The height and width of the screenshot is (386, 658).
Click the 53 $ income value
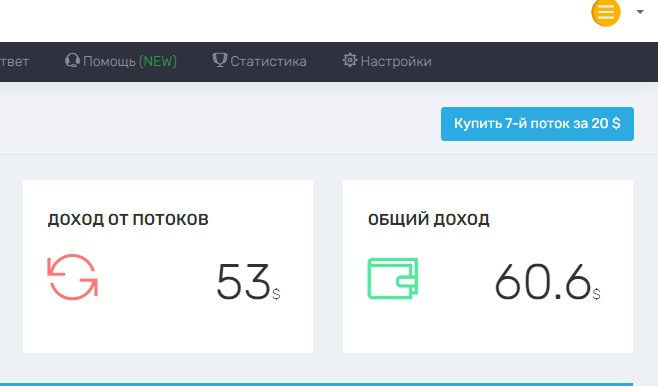(x=248, y=282)
